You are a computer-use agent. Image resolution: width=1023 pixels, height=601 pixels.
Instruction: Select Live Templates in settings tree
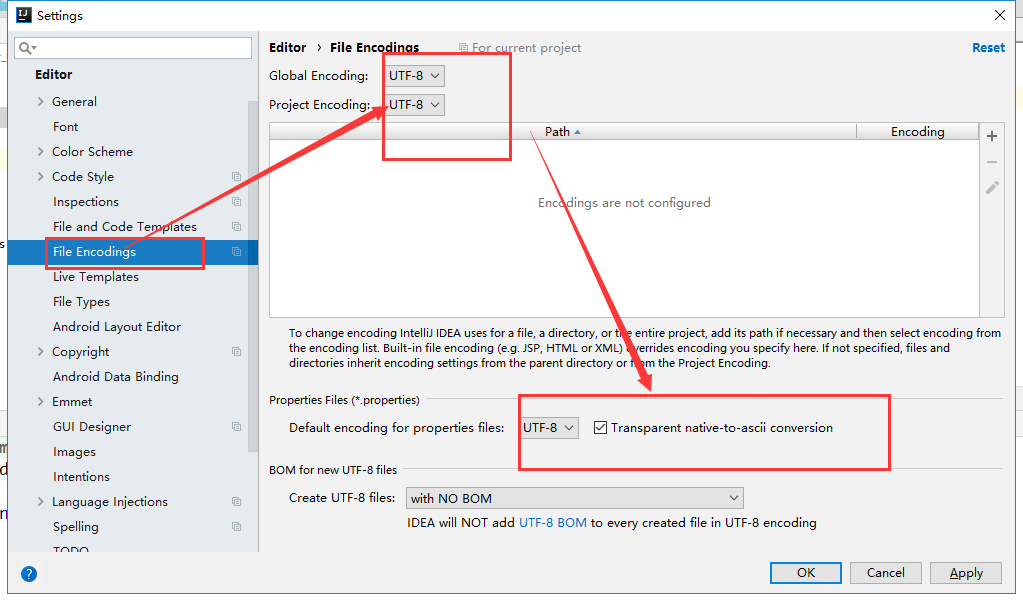pyautogui.click(x=96, y=277)
